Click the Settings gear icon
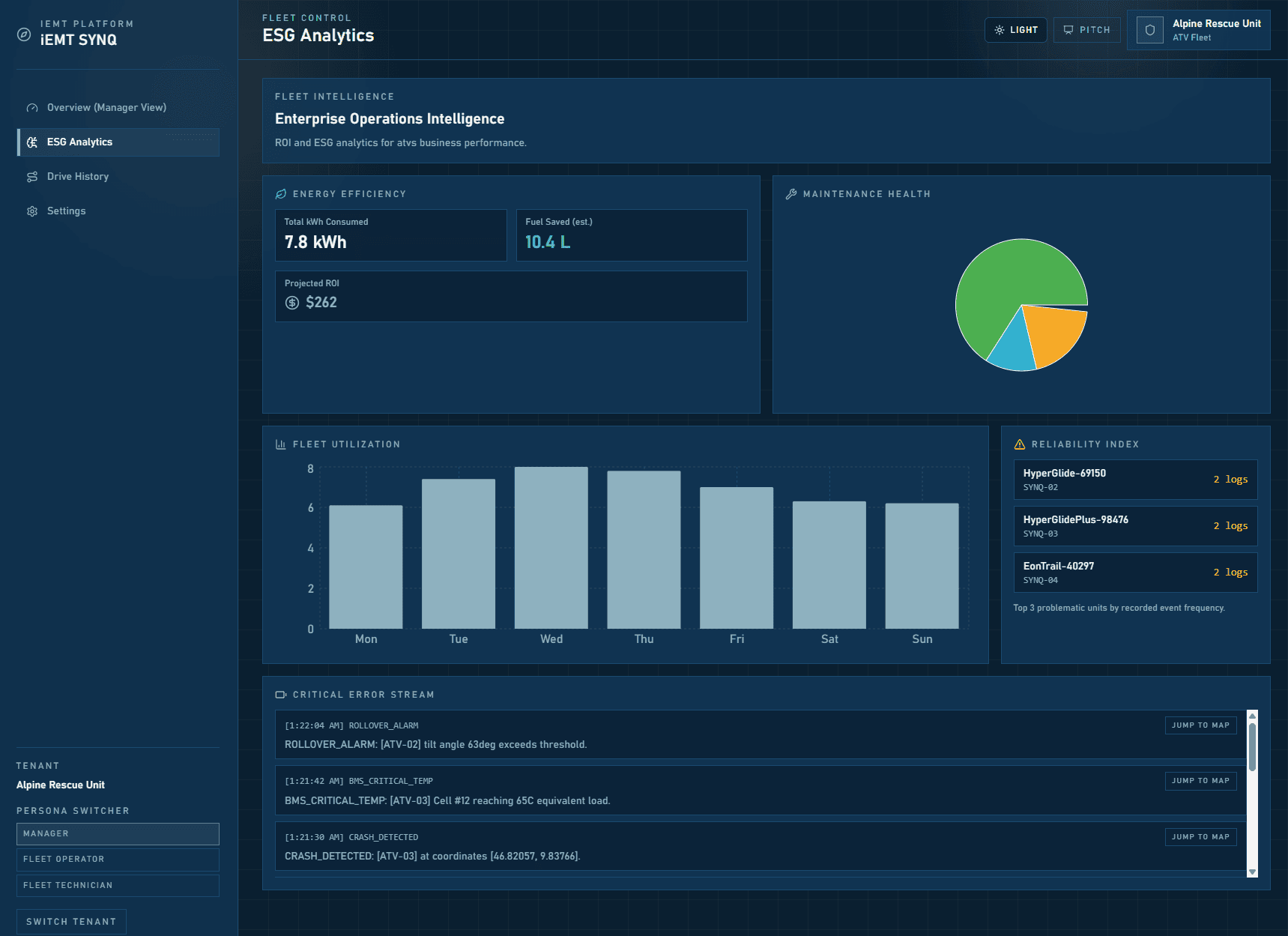The height and width of the screenshot is (936, 1288). tap(32, 211)
